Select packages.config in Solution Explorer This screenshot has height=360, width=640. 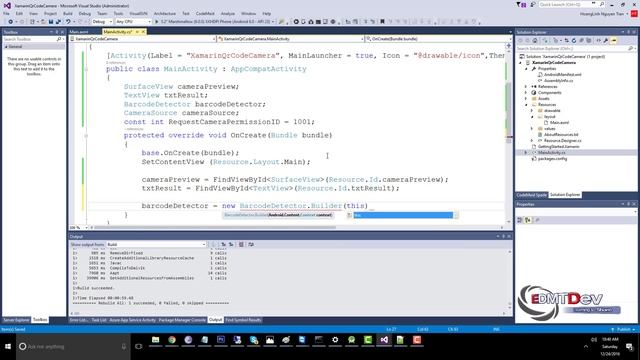pyautogui.click(x=552, y=158)
